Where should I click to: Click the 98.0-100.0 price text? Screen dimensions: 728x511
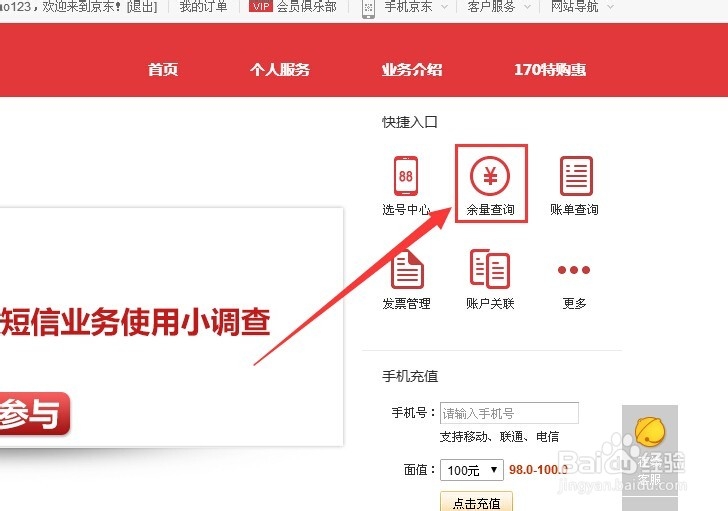pyautogui.click(x=538, y=470)
